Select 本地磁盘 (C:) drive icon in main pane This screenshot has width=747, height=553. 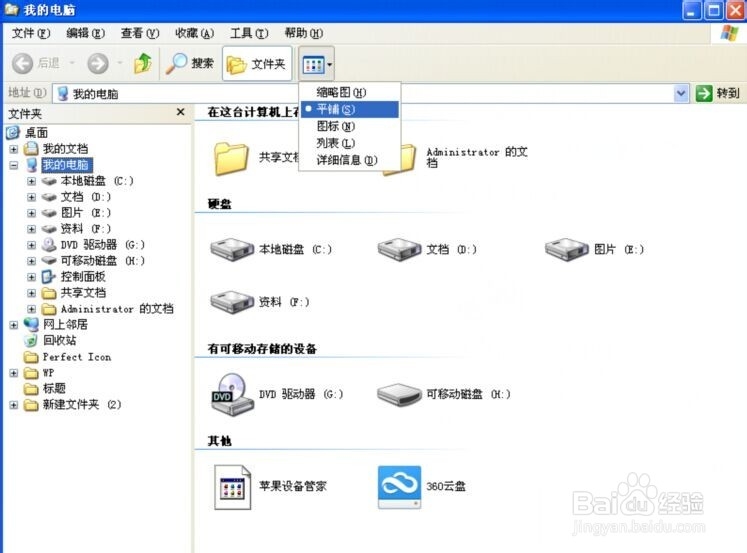(x=232, y=250)
